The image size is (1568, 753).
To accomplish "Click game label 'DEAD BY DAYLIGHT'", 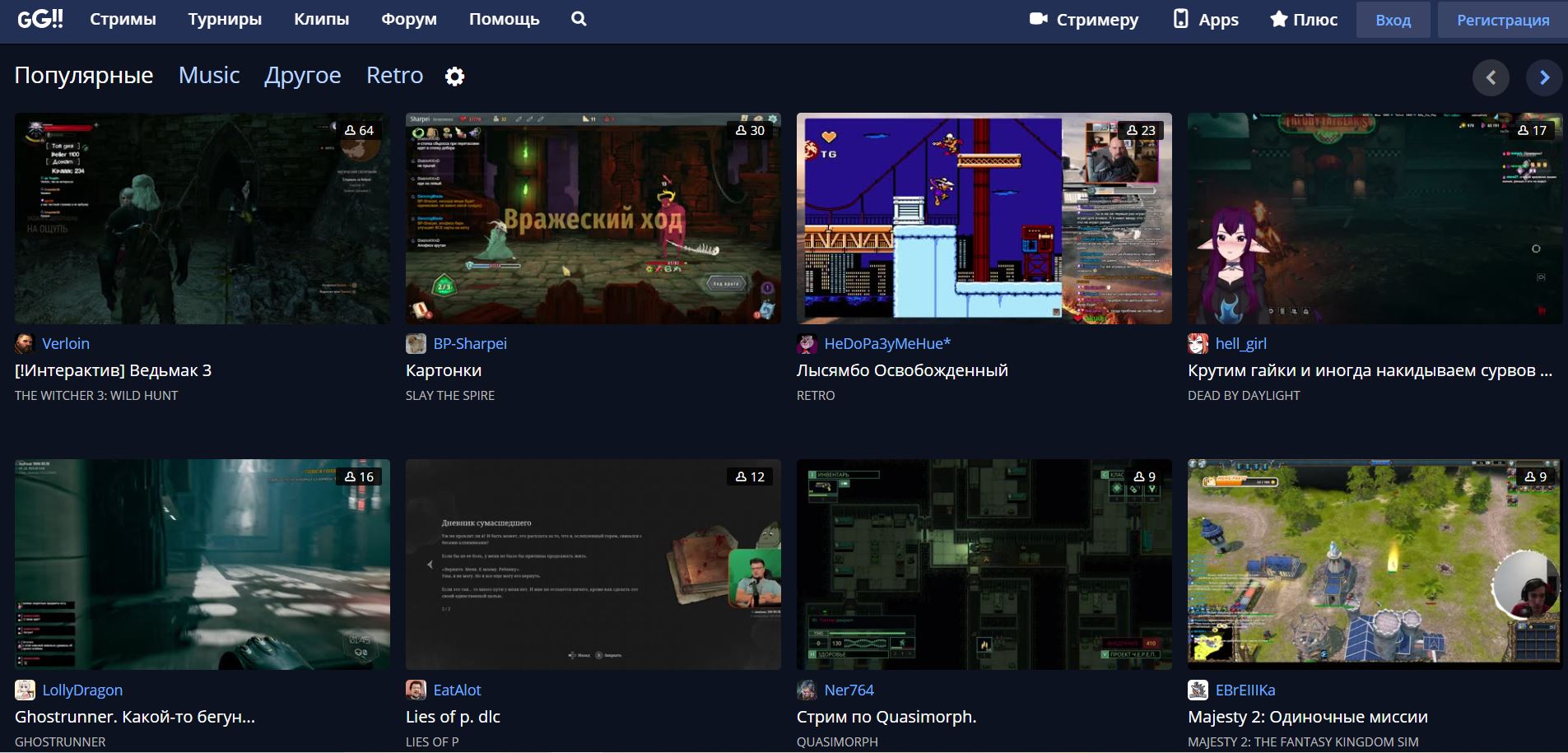I will [1244, 395].
